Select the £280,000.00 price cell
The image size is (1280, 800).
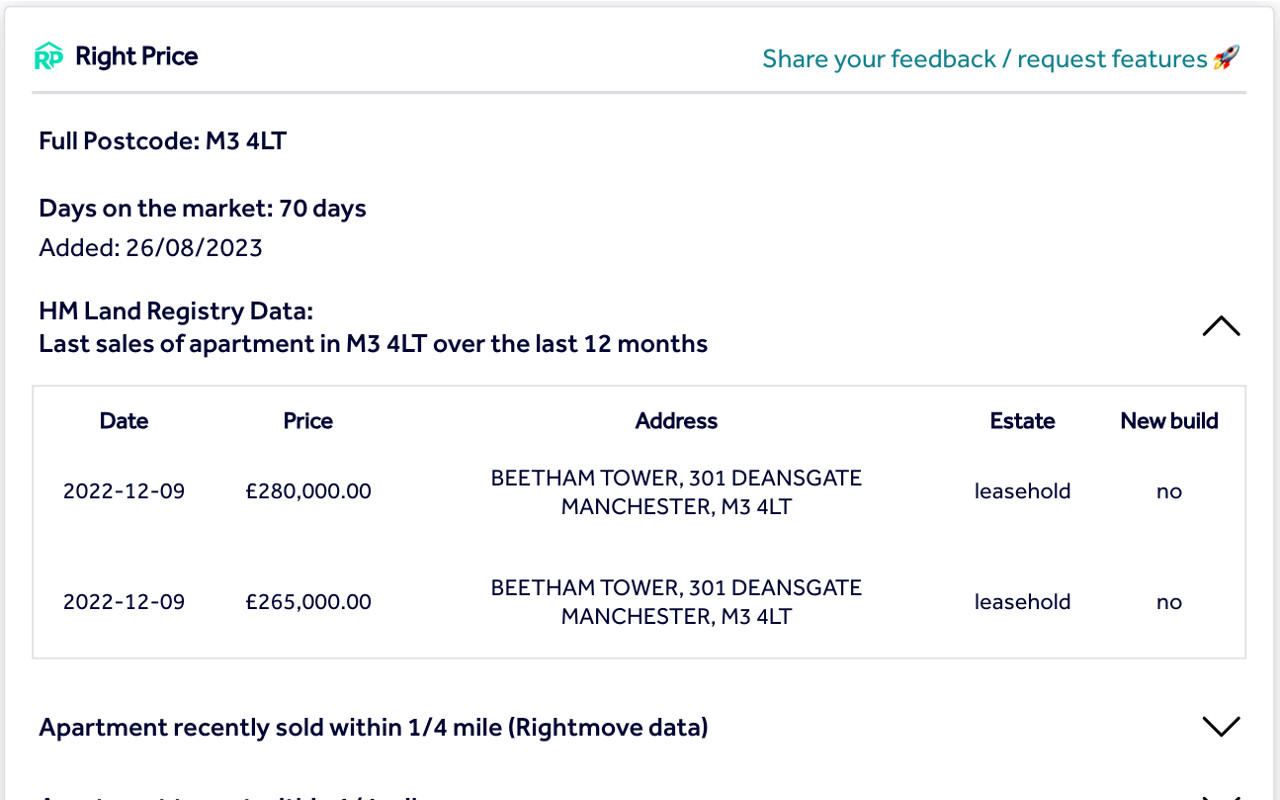click(308, 492)
